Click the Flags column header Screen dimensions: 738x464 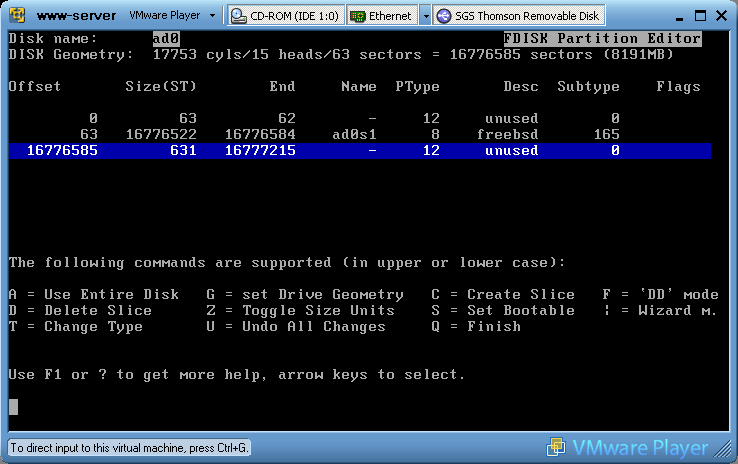pos(678,87)
